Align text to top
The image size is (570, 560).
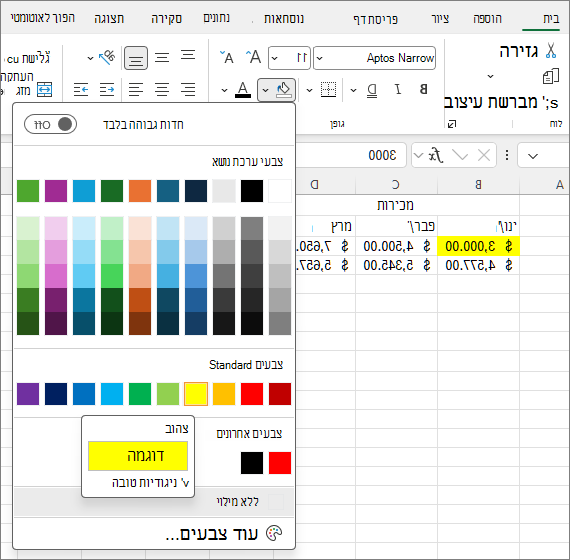188,55
